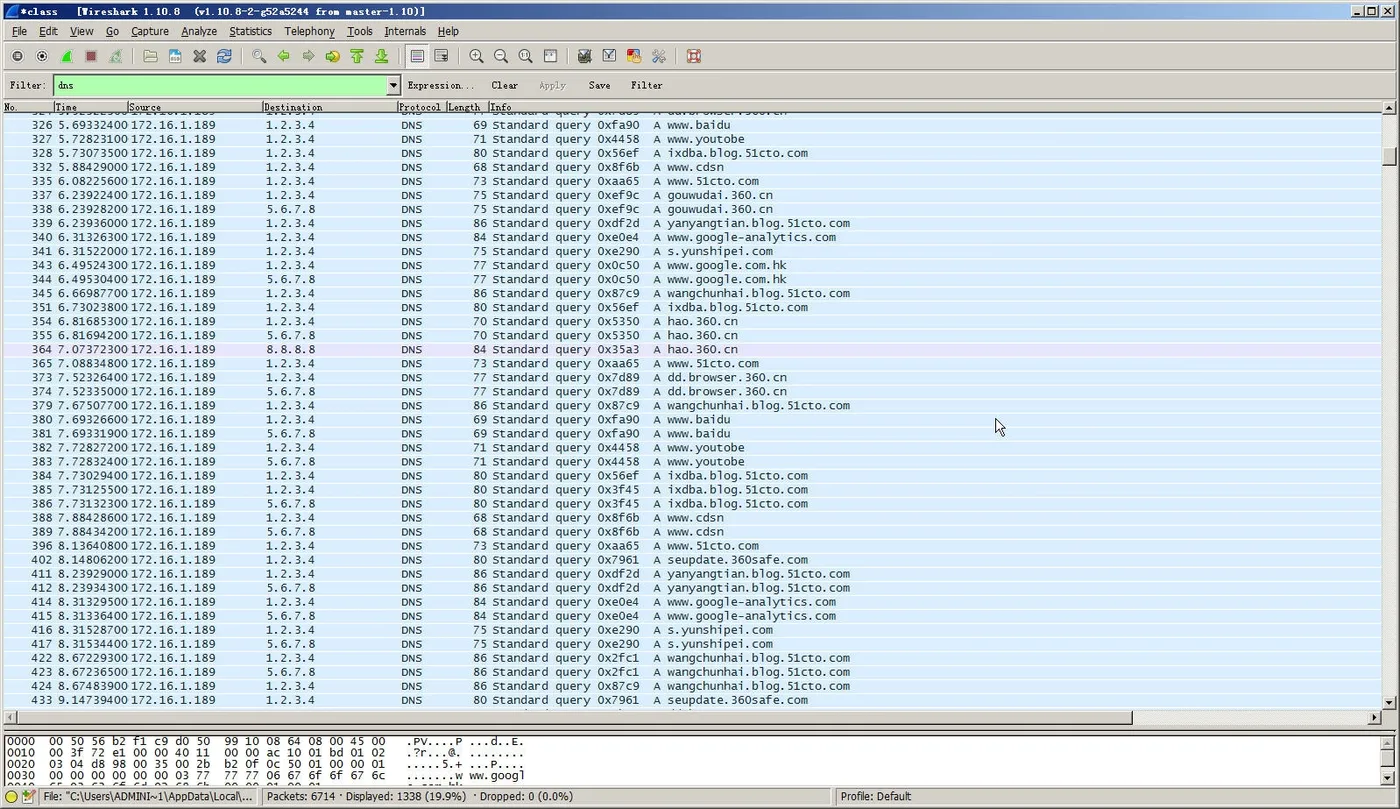Edit capture file comments icon in status bar
The width and height of the screenshot is (1400, 809).
tap(29, 797)
